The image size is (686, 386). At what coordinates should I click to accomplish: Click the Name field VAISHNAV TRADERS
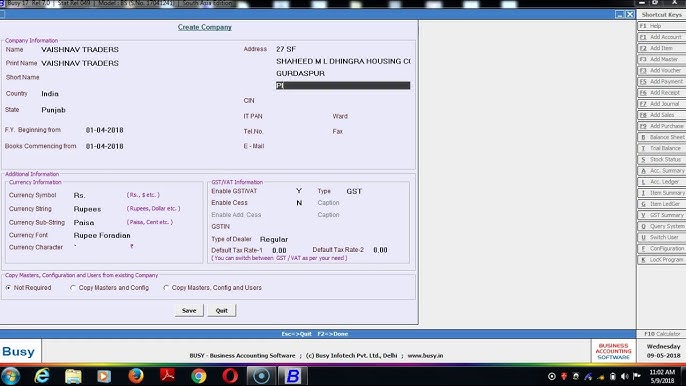[80, 49]
